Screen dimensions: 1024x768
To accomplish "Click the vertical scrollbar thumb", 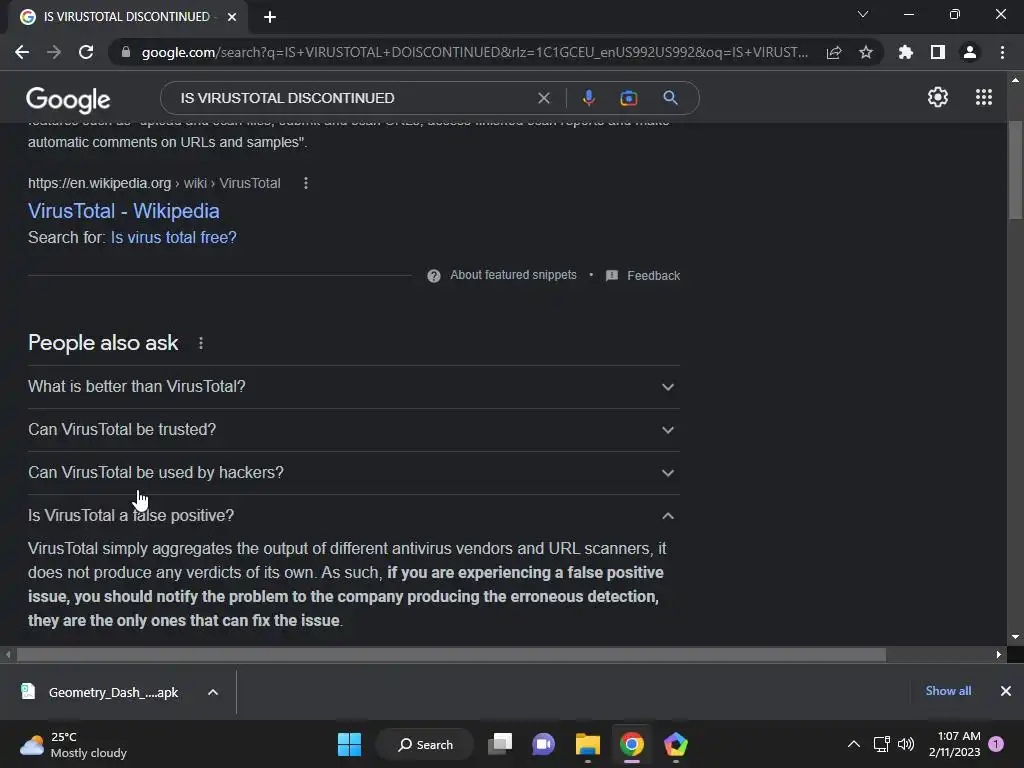I will pyautogui.click(x=1015, y=170).
